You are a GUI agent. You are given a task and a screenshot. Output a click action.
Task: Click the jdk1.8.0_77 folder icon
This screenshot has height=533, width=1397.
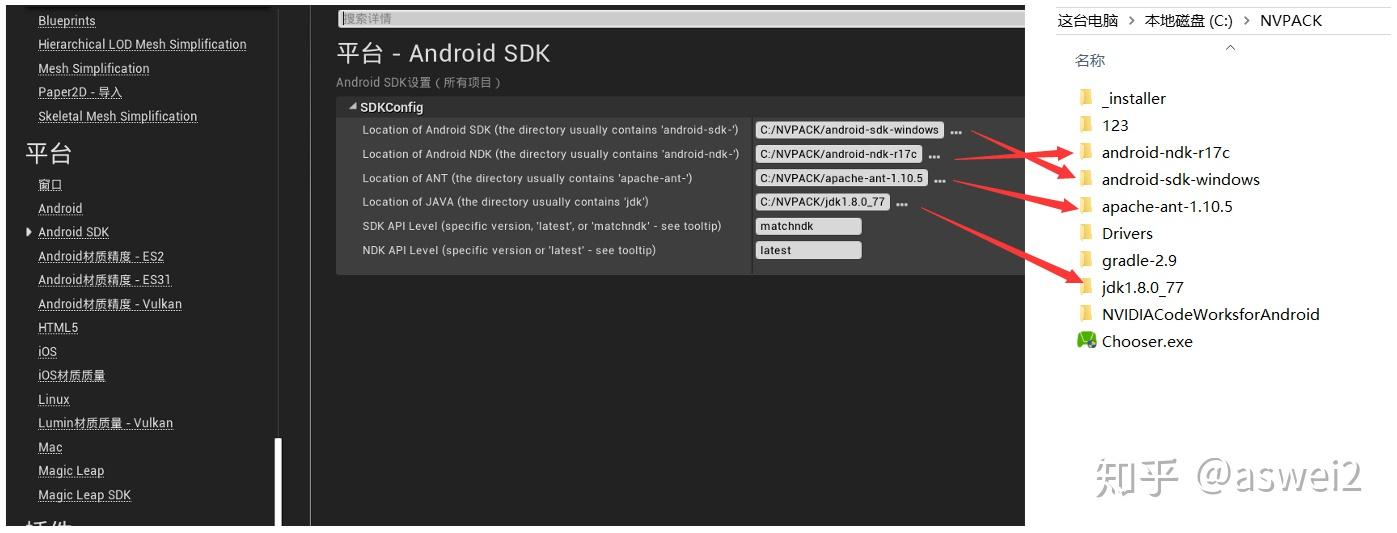(1086, 286)
